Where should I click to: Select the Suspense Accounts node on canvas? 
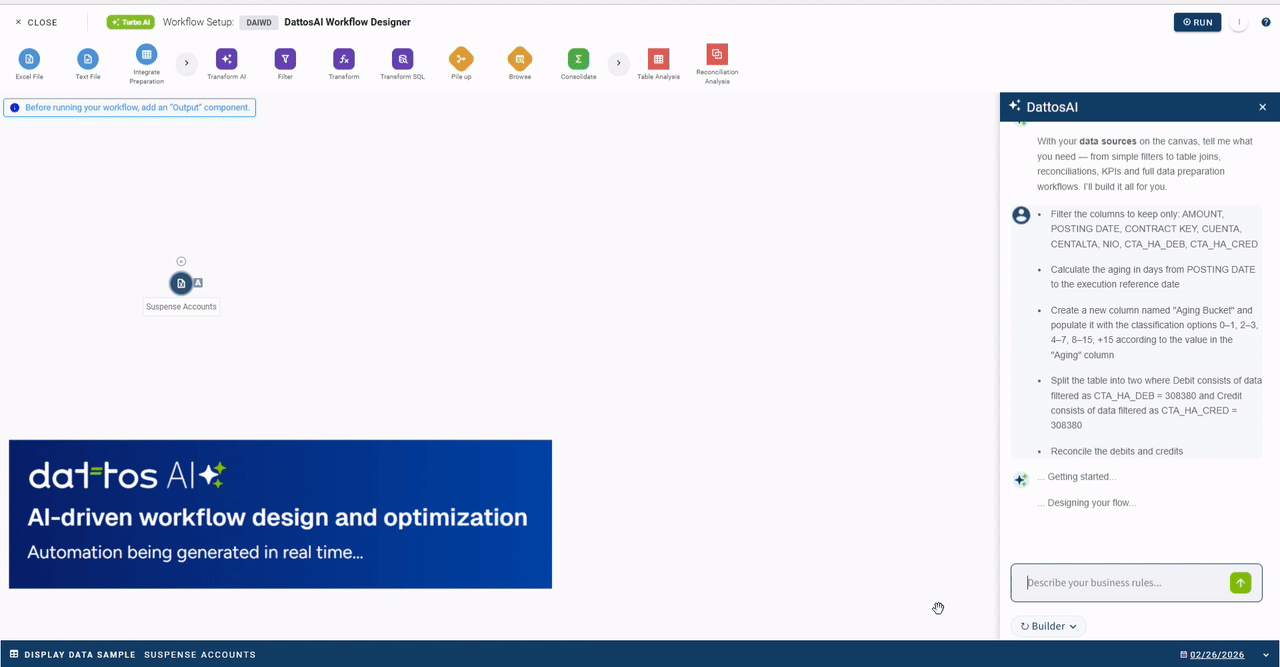(181, 283)
